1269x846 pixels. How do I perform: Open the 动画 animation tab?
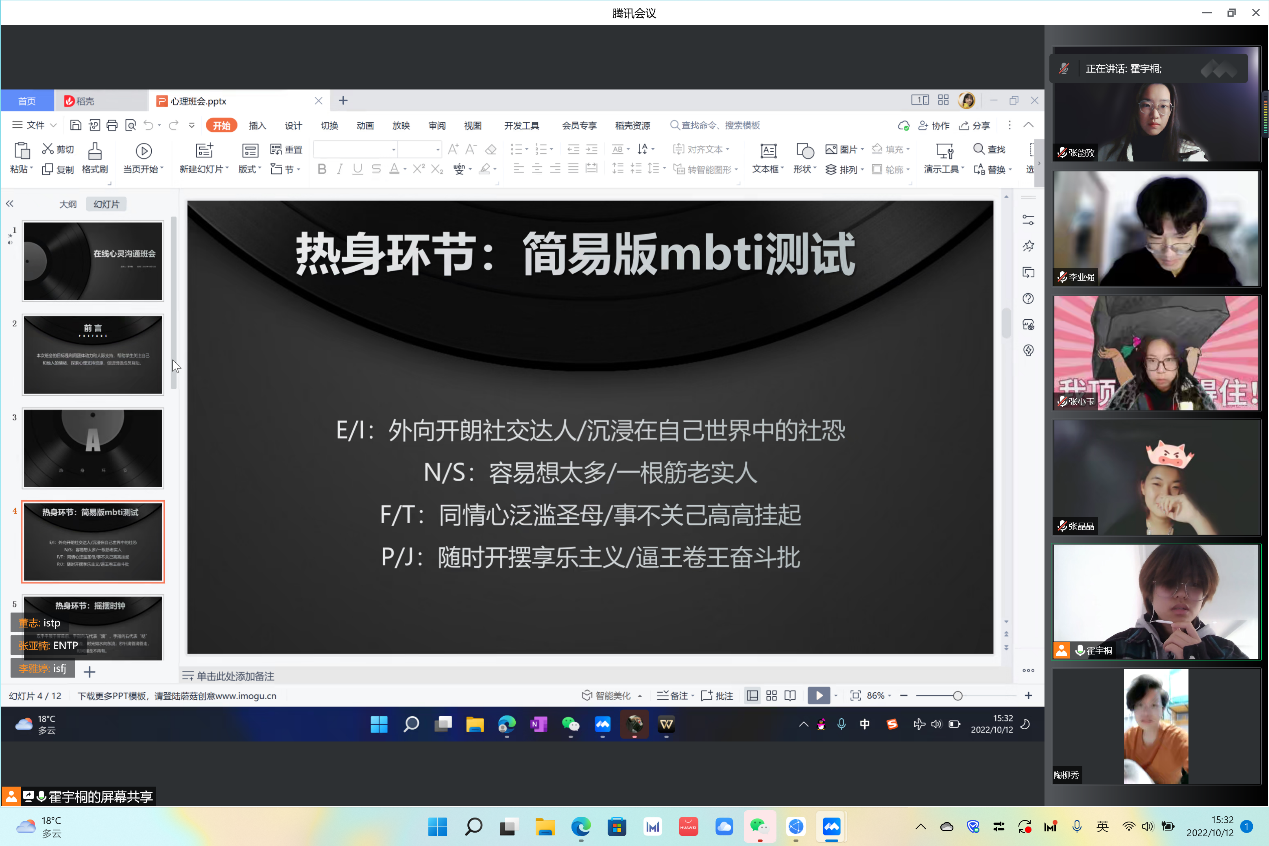pyautogui.click(x=365, y=126)
